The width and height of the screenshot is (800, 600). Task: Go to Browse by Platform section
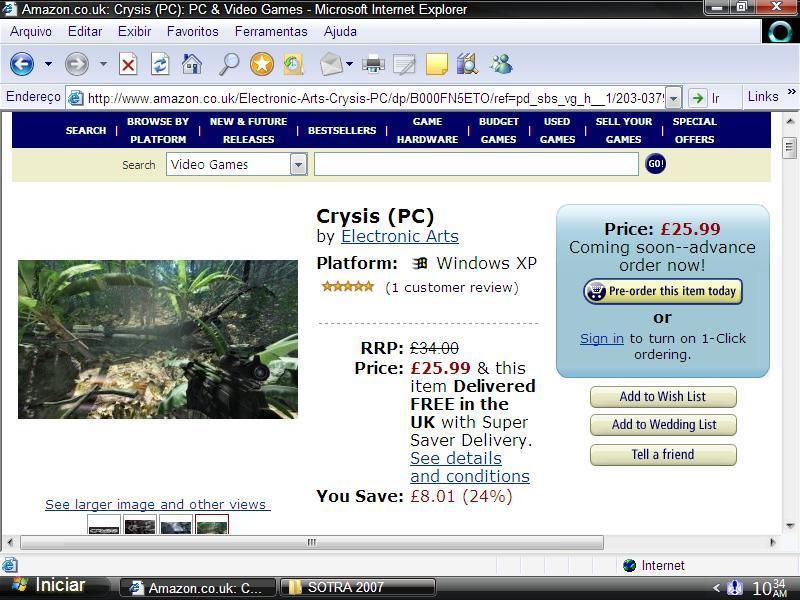click(x=158, y=130)
